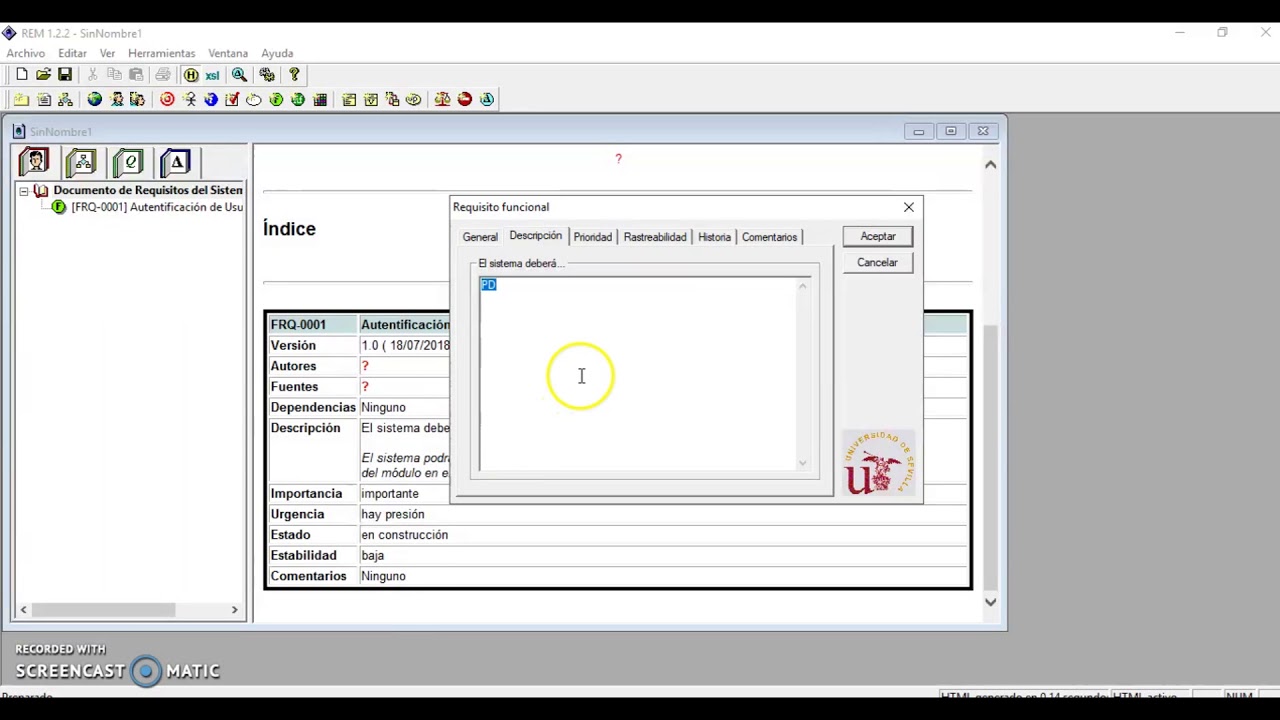This screenshot has height=720, width=1280.
Task: Click the magnifying glass search icon
Action: tap(240, 75)
